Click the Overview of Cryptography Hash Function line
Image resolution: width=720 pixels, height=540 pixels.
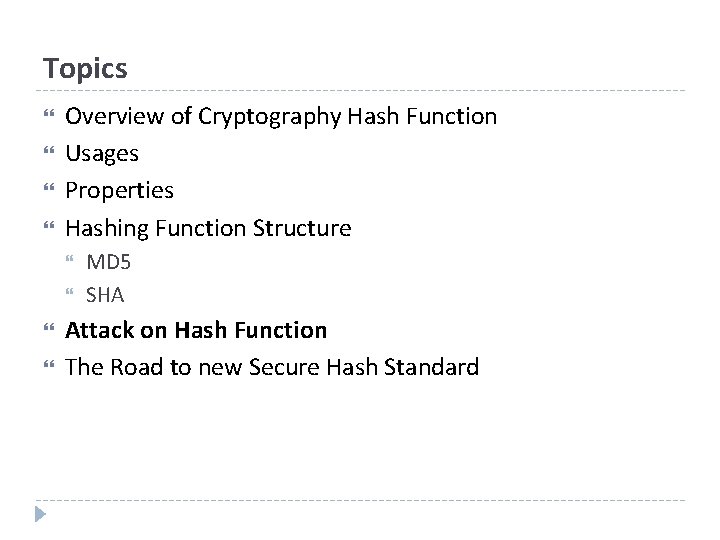point(281,117)
